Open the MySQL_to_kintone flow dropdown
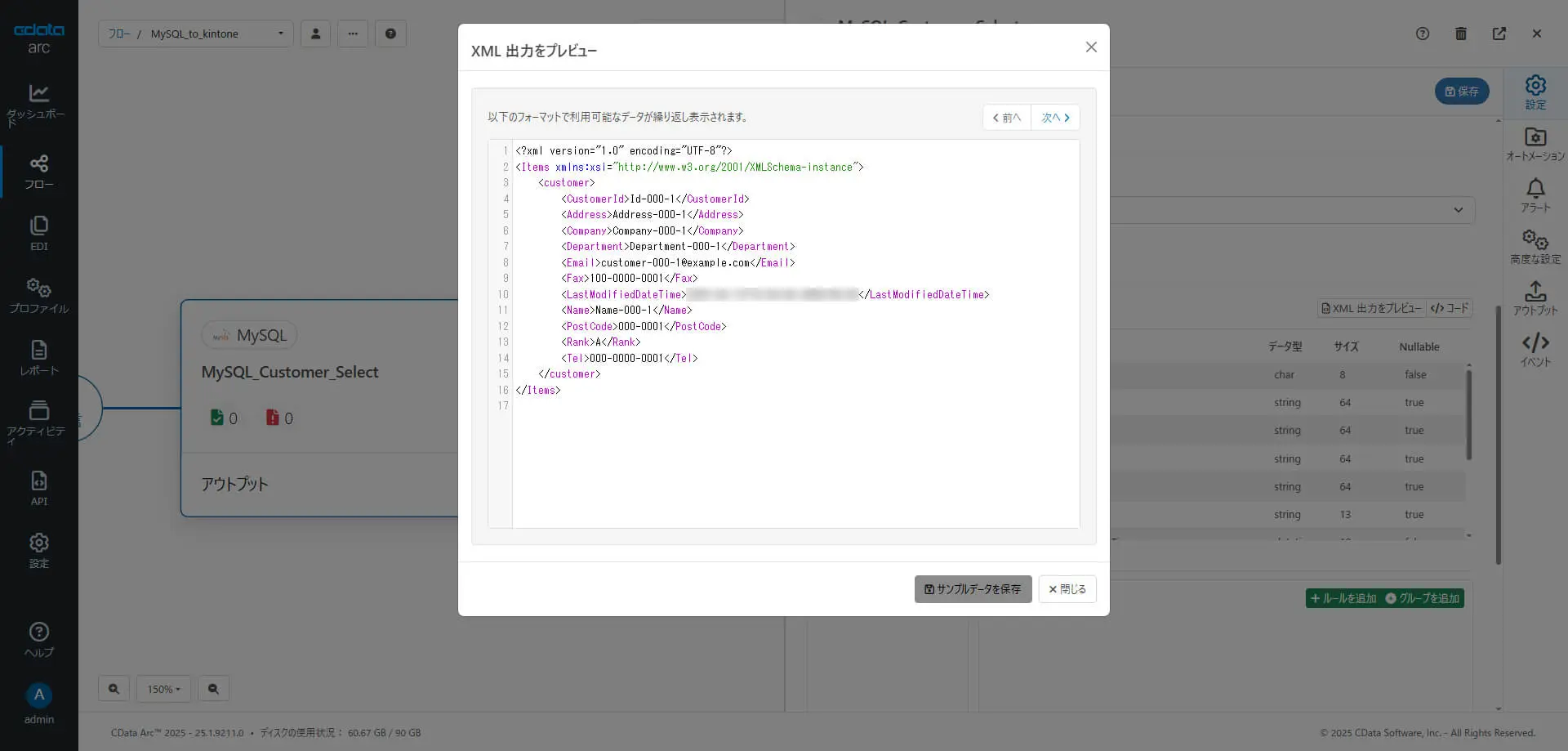 point(216,34)
